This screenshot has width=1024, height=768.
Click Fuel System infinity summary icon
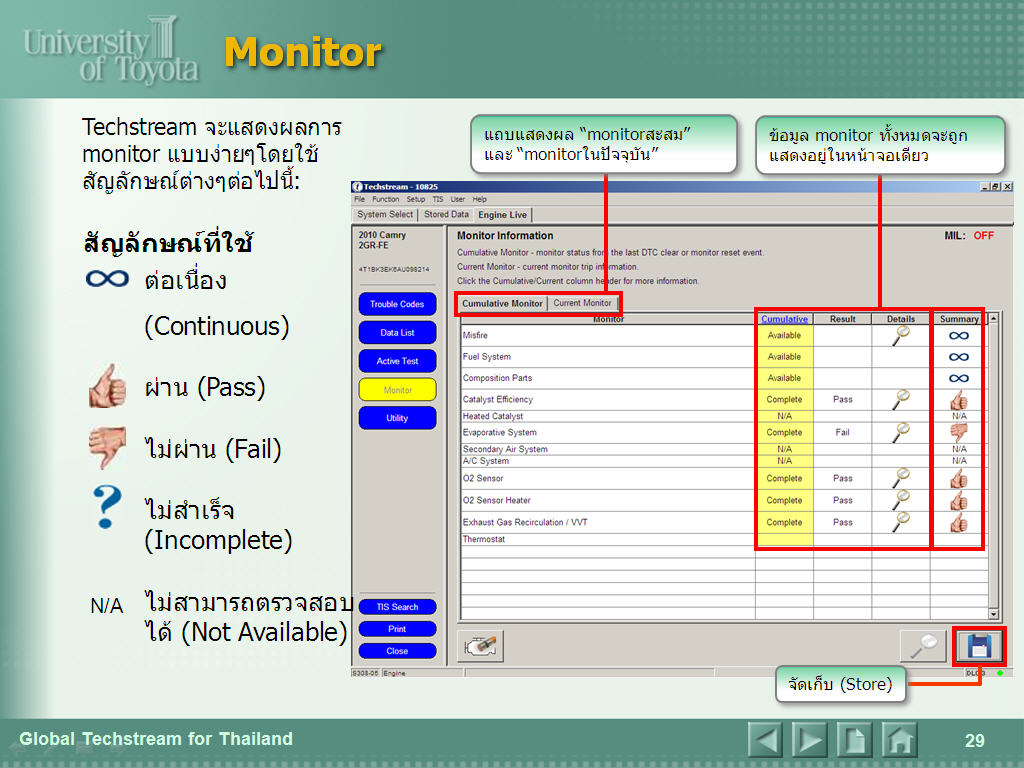pyautogui.click(x=959, y=357)
